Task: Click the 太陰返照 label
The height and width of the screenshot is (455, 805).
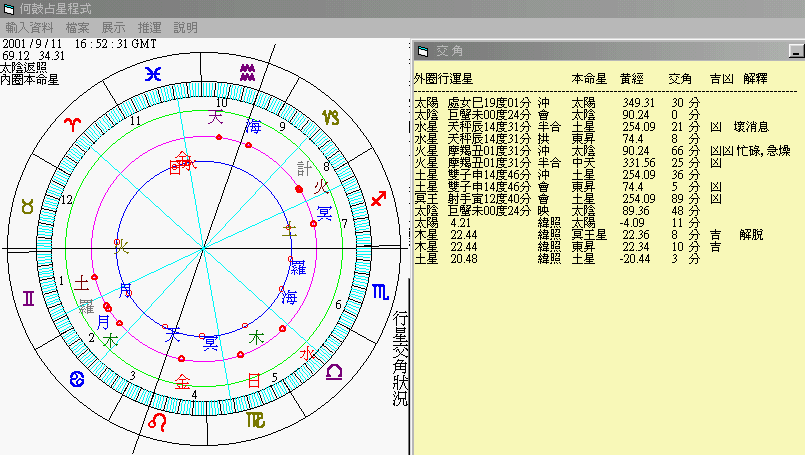Action: [24, 67]
